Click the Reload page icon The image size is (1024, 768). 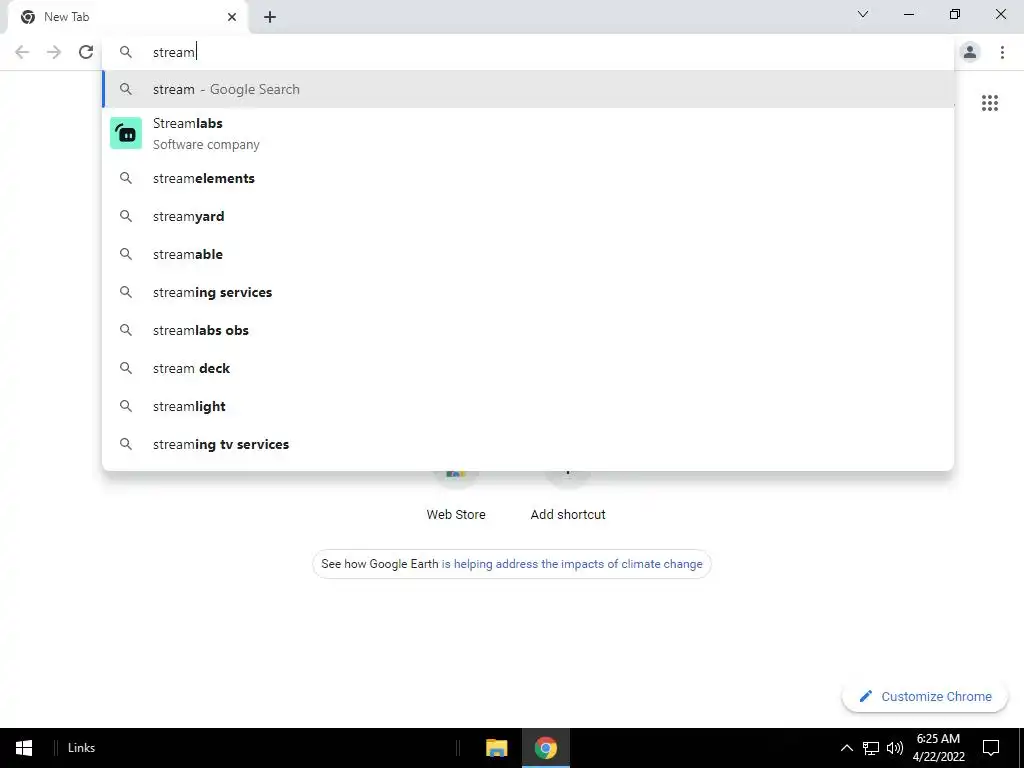(86, 52)
